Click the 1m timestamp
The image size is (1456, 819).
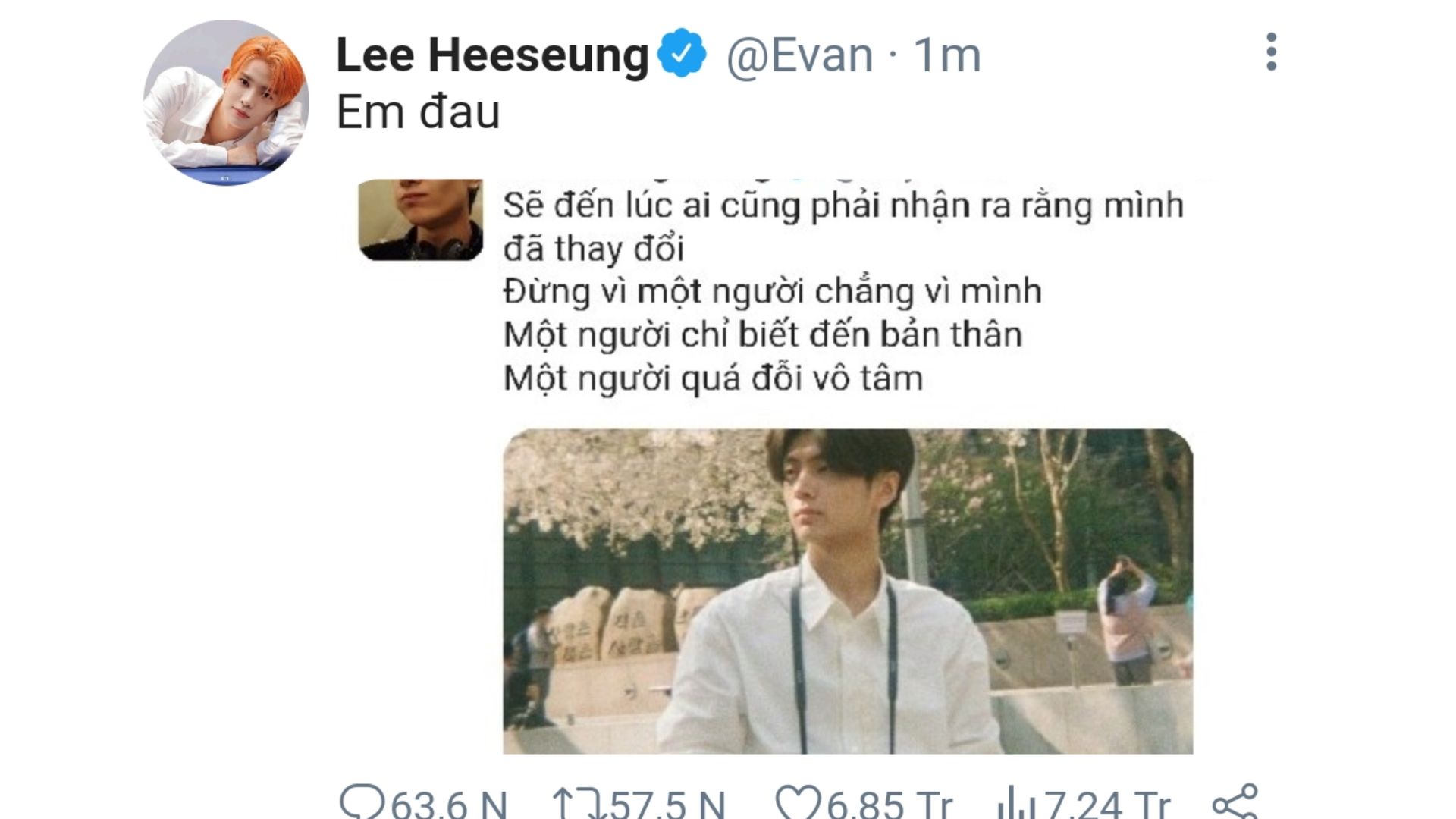[947, 55]
